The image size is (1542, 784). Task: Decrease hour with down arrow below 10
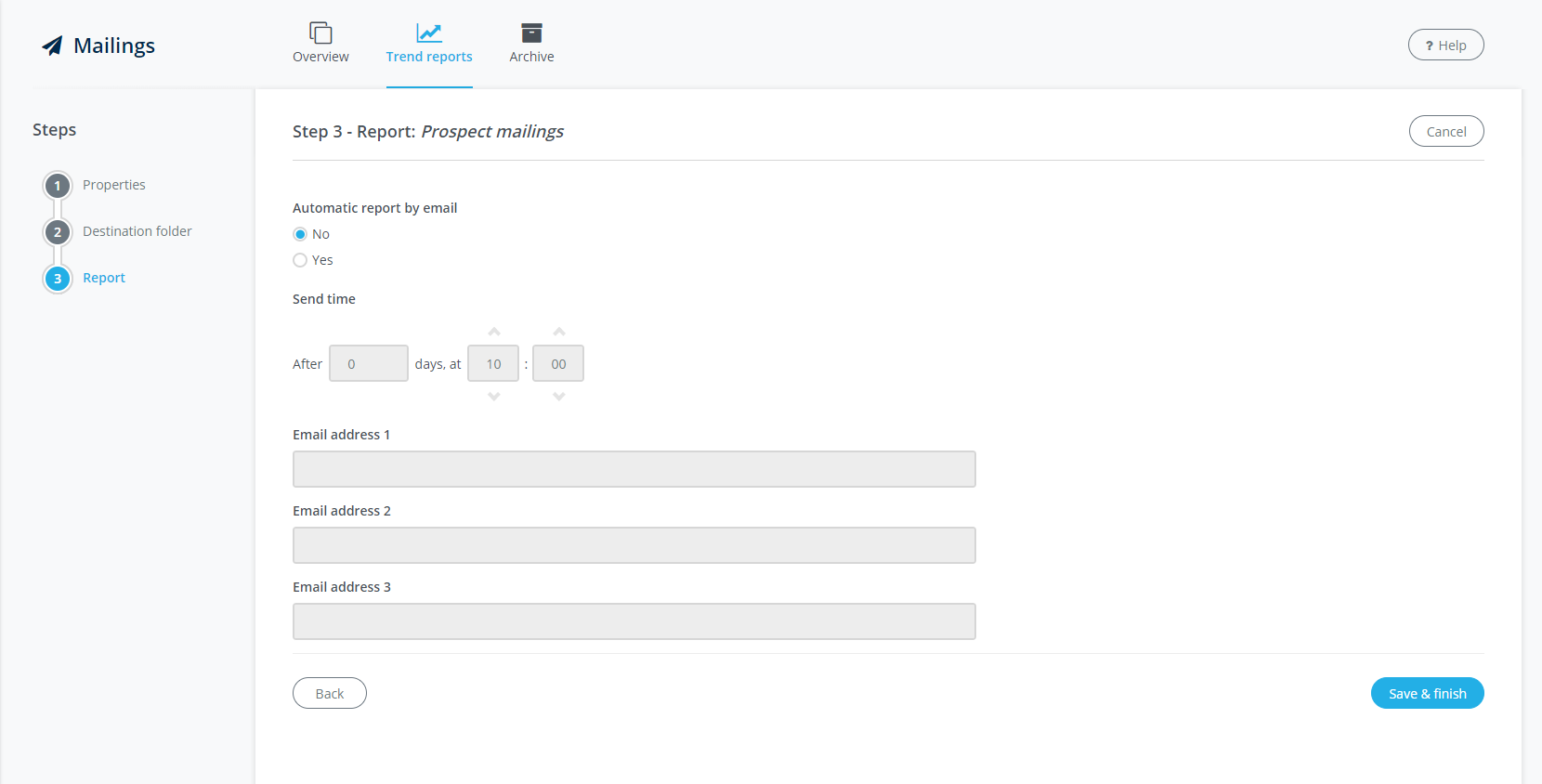click(x=494, y=397)
